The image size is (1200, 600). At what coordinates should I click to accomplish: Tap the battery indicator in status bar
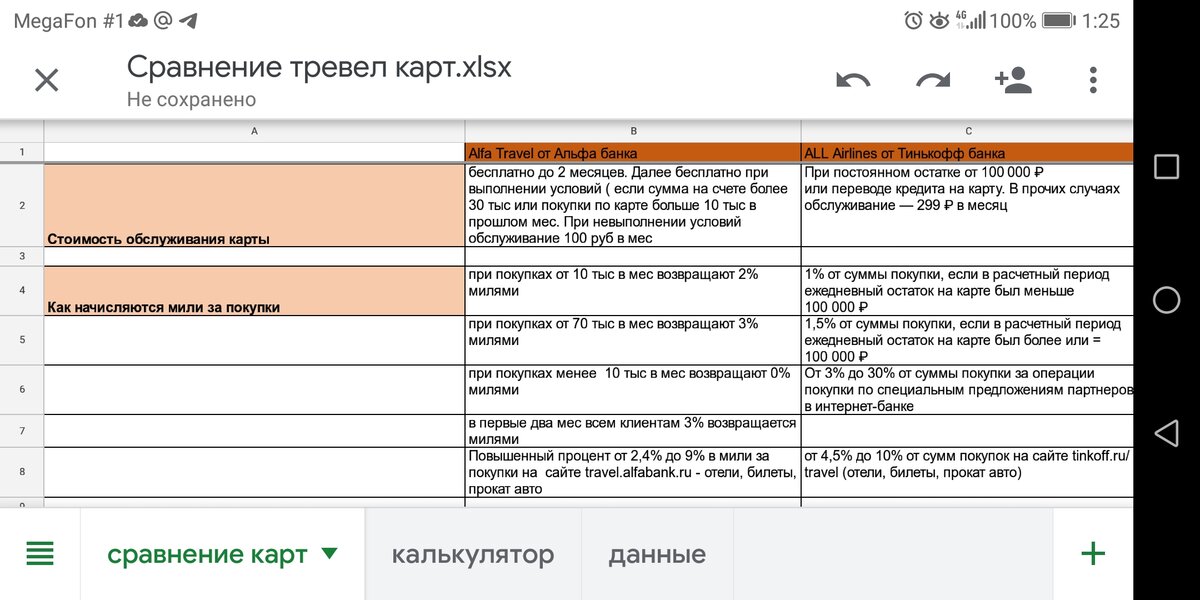[x=1057, y=20]
